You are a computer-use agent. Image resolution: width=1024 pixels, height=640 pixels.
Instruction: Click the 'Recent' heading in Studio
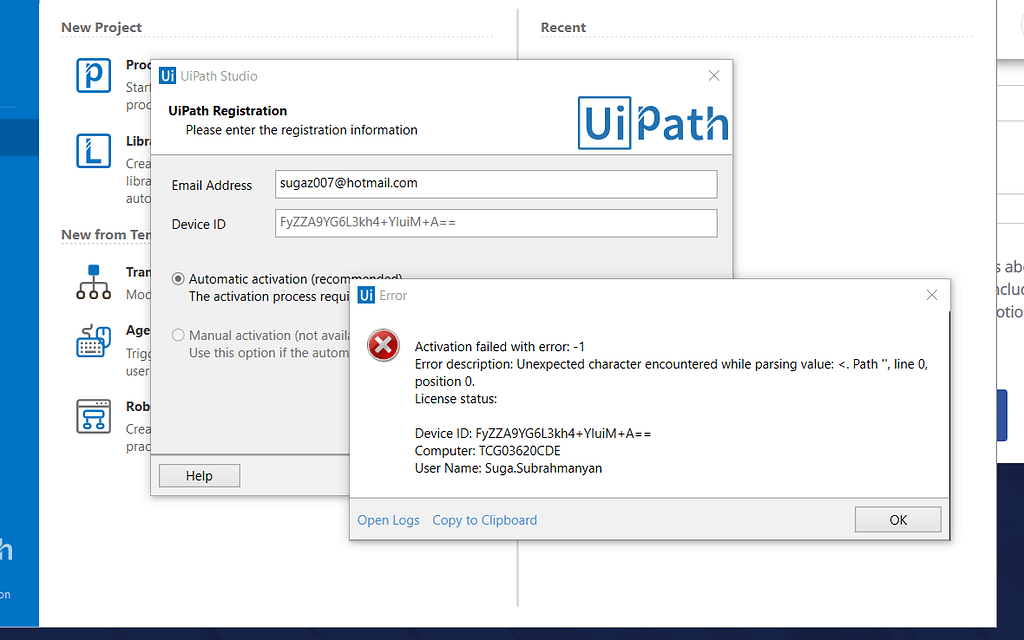click(x=563, y=27)
